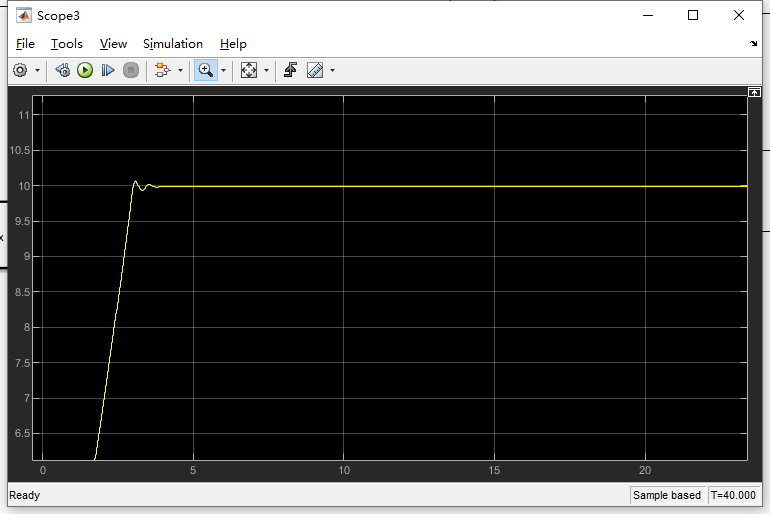Maximize the Scope3 window

693,15
